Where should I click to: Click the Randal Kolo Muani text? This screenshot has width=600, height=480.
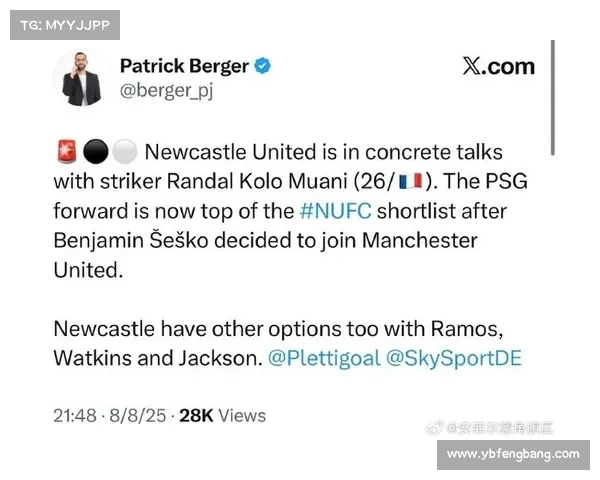pos(257,181)
